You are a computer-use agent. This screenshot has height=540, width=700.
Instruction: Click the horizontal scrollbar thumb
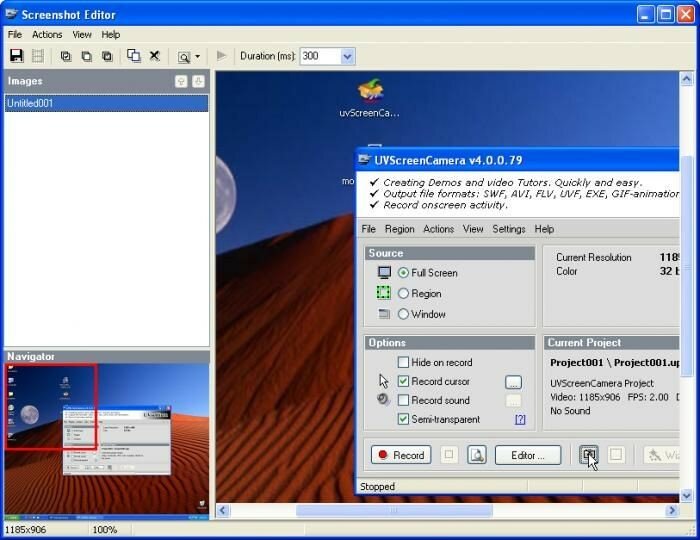pos(394,511)
